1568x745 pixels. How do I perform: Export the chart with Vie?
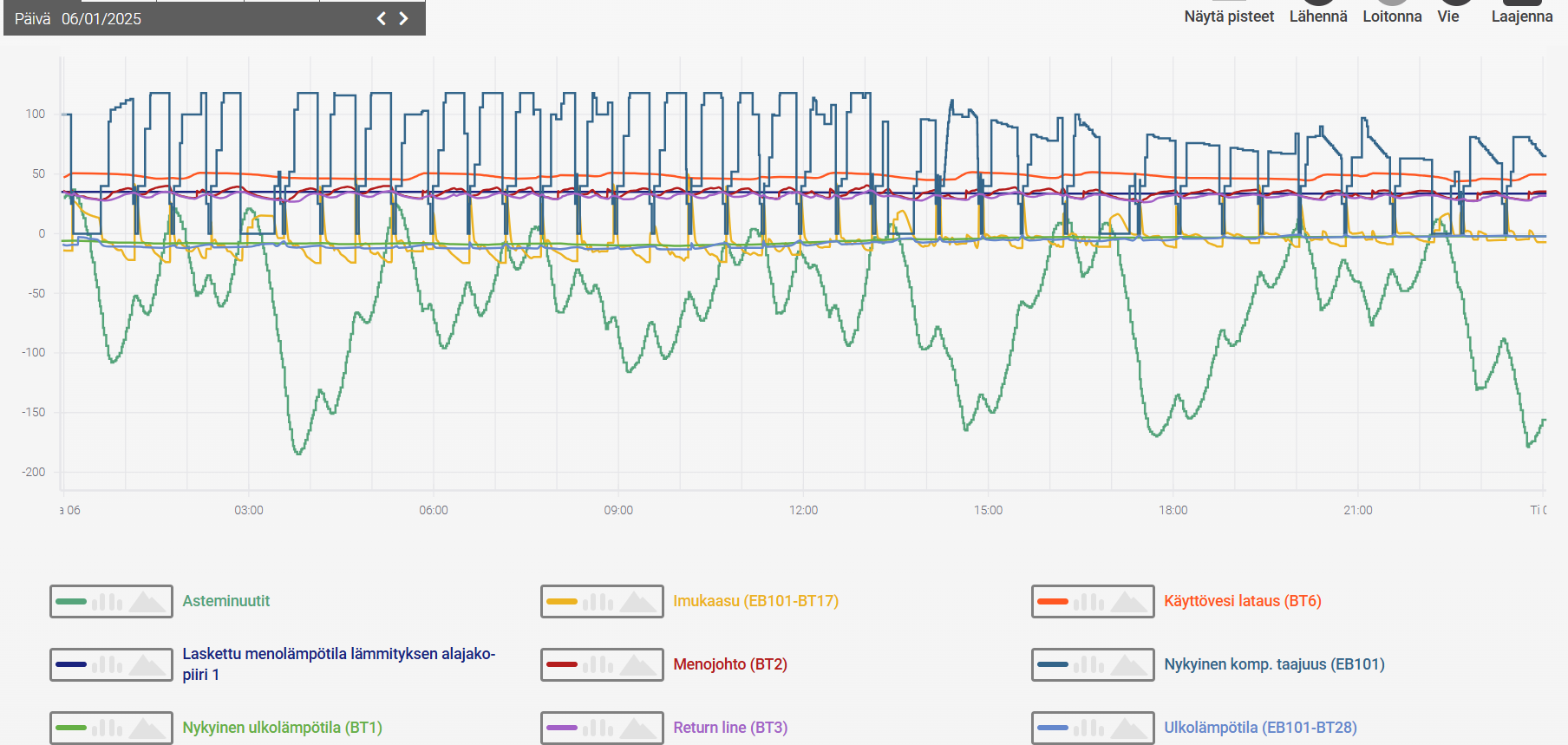pyautogui.click(x=1448, y=16)
